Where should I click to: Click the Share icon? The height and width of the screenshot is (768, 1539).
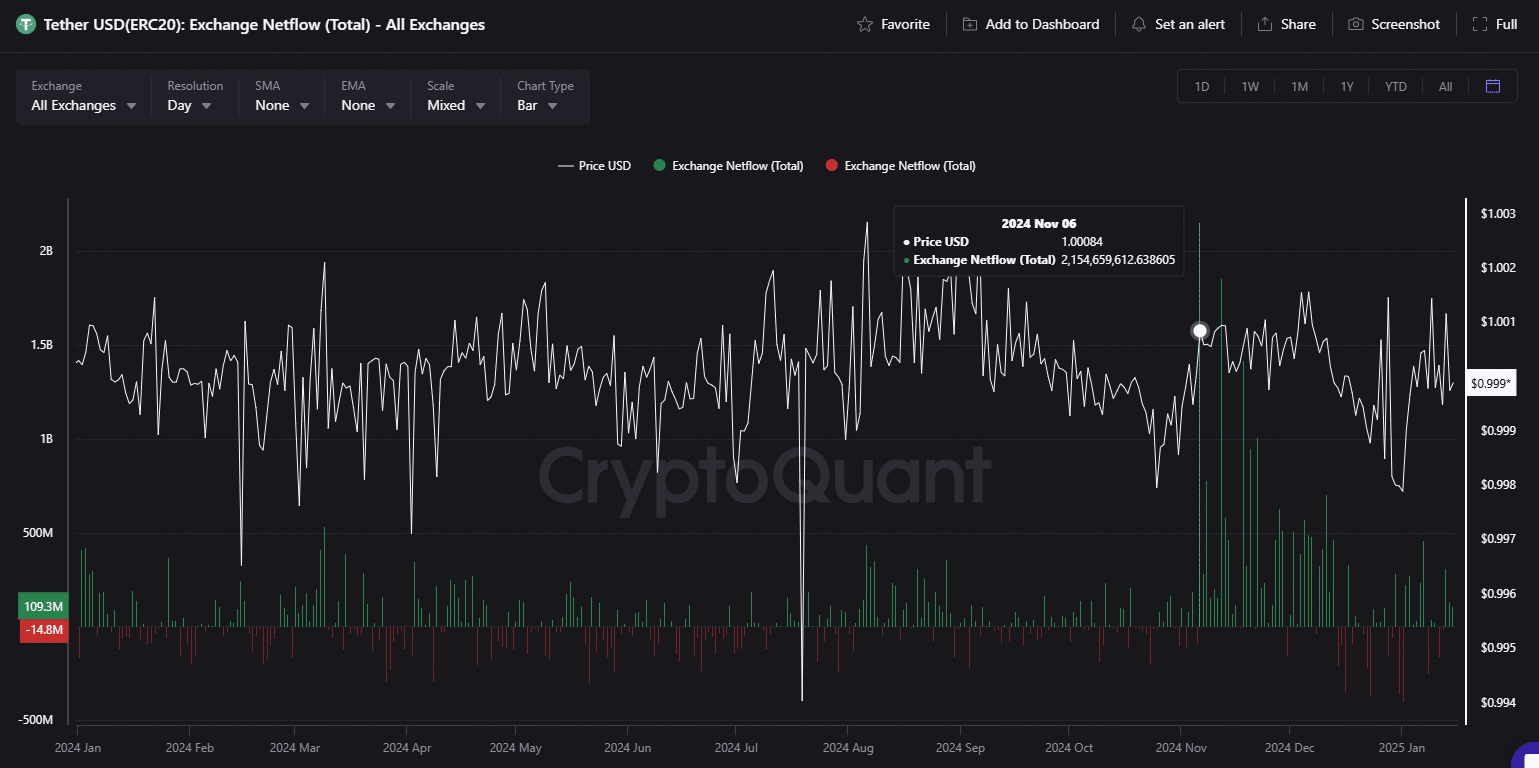click(1265, 24)
